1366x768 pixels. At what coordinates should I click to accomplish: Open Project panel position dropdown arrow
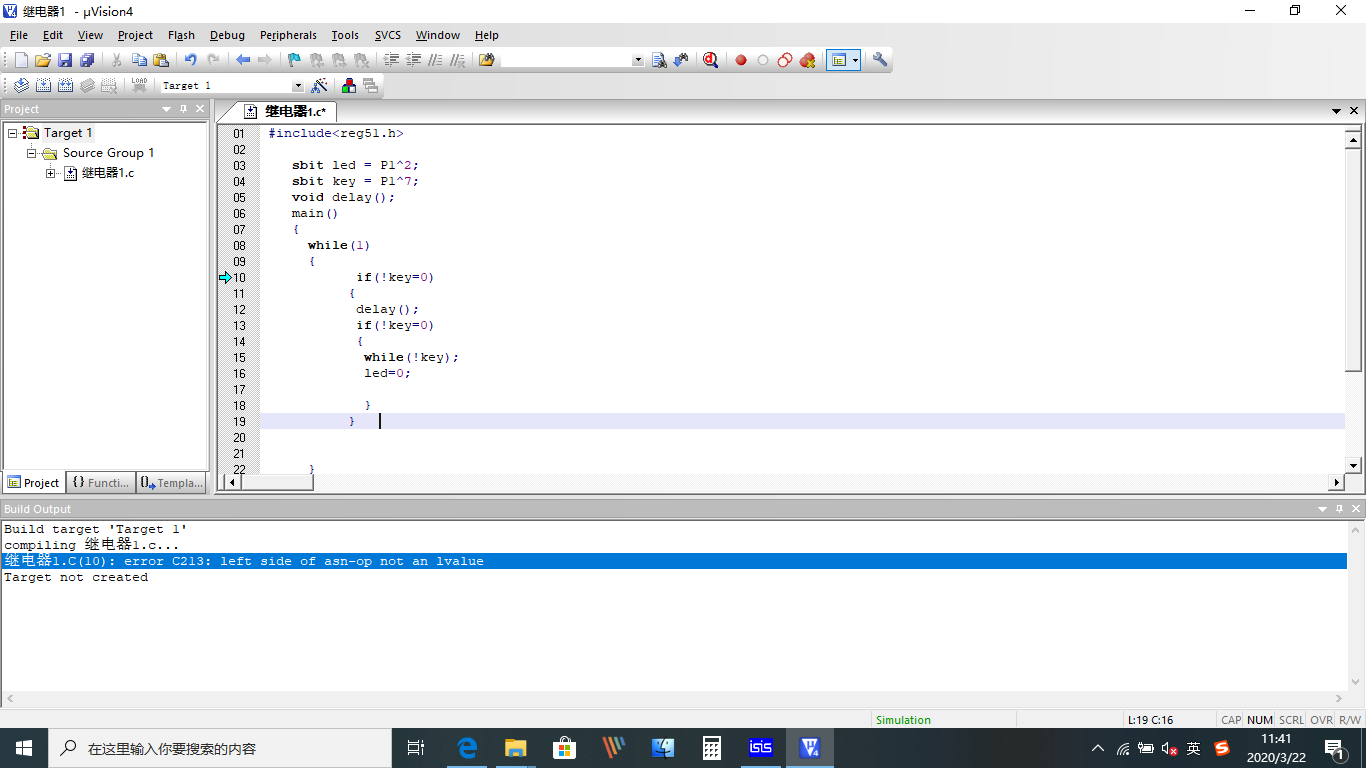pyautogui.click(x=167, y=109)
